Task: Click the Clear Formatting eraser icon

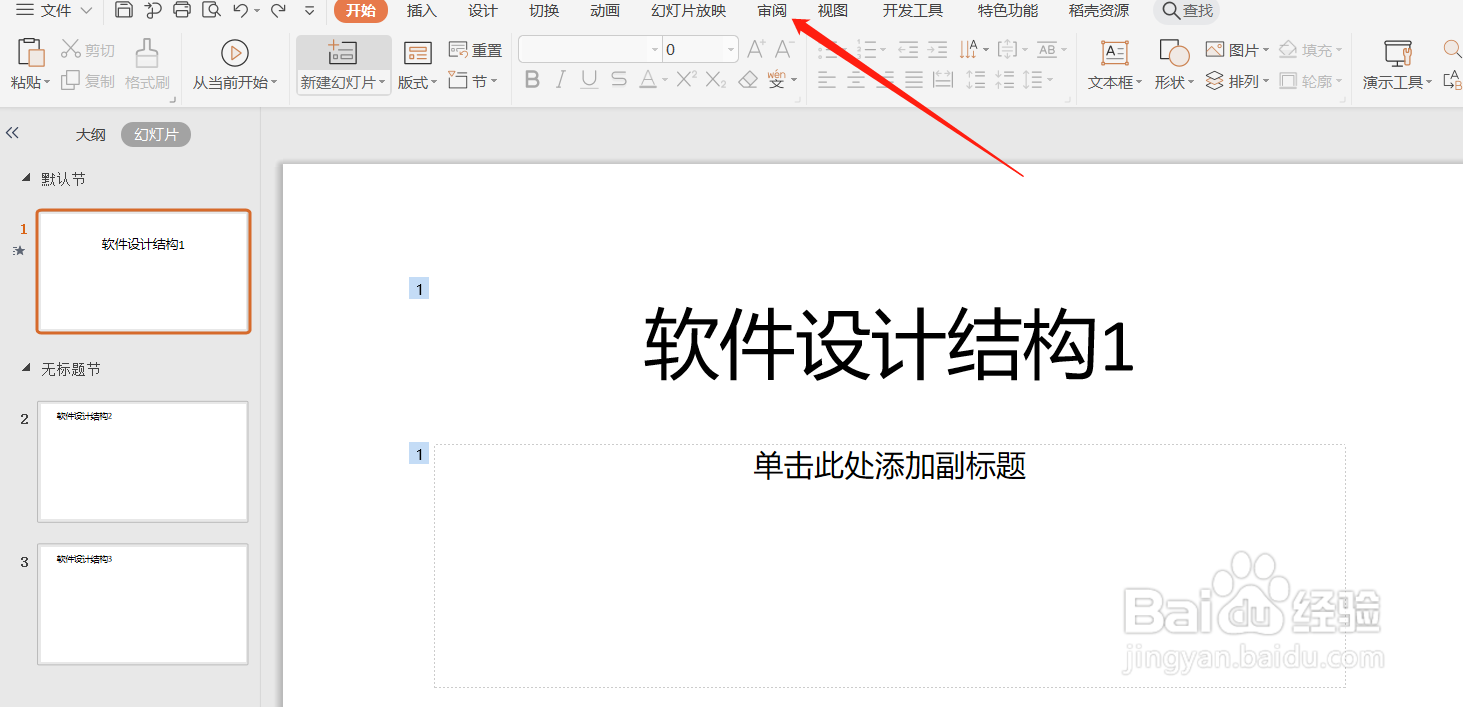Action: 747,80
